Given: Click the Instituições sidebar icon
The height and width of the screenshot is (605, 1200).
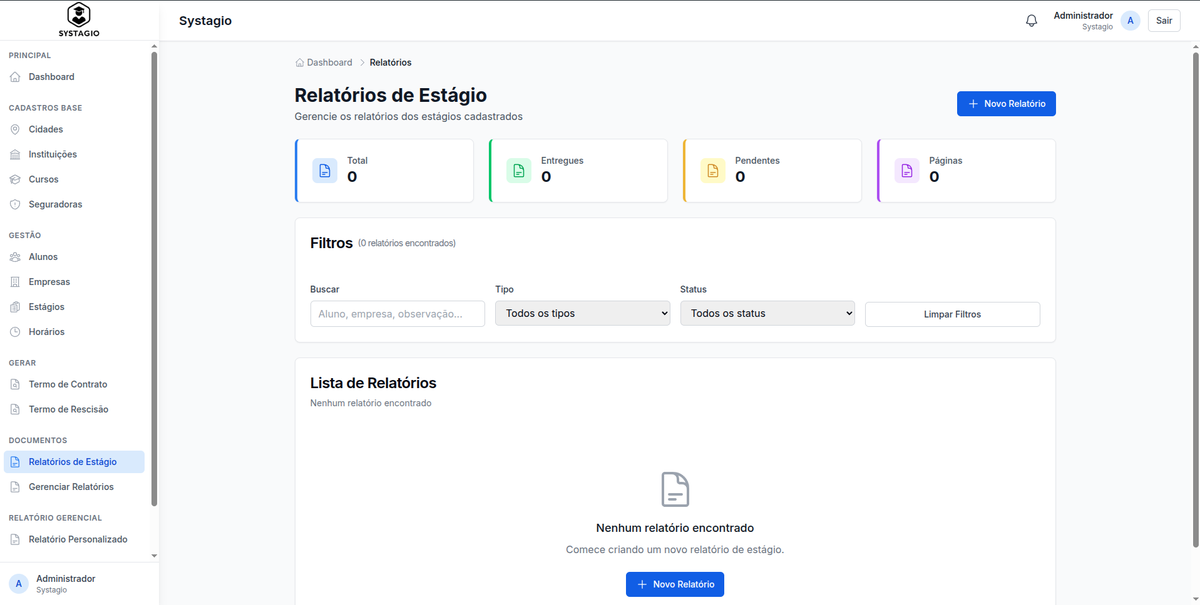Looking at the screenshot, I should pyautogui.click(x=18, y=154).
